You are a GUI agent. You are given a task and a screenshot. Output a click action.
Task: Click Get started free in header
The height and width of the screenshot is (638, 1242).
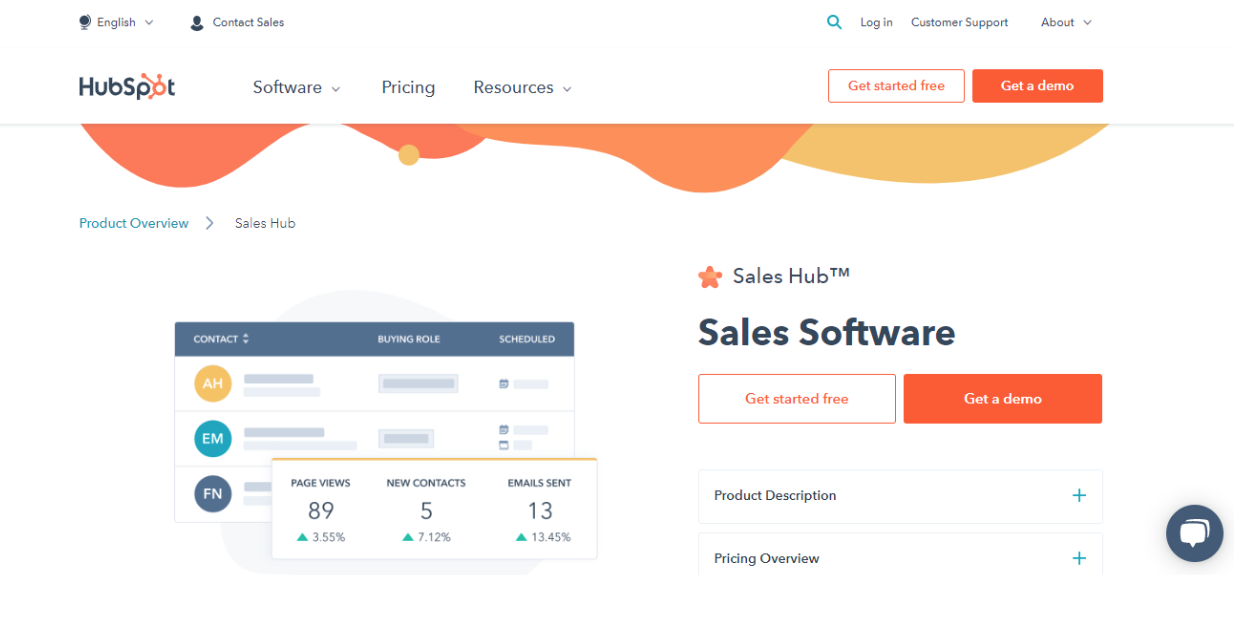pos(896,86)
